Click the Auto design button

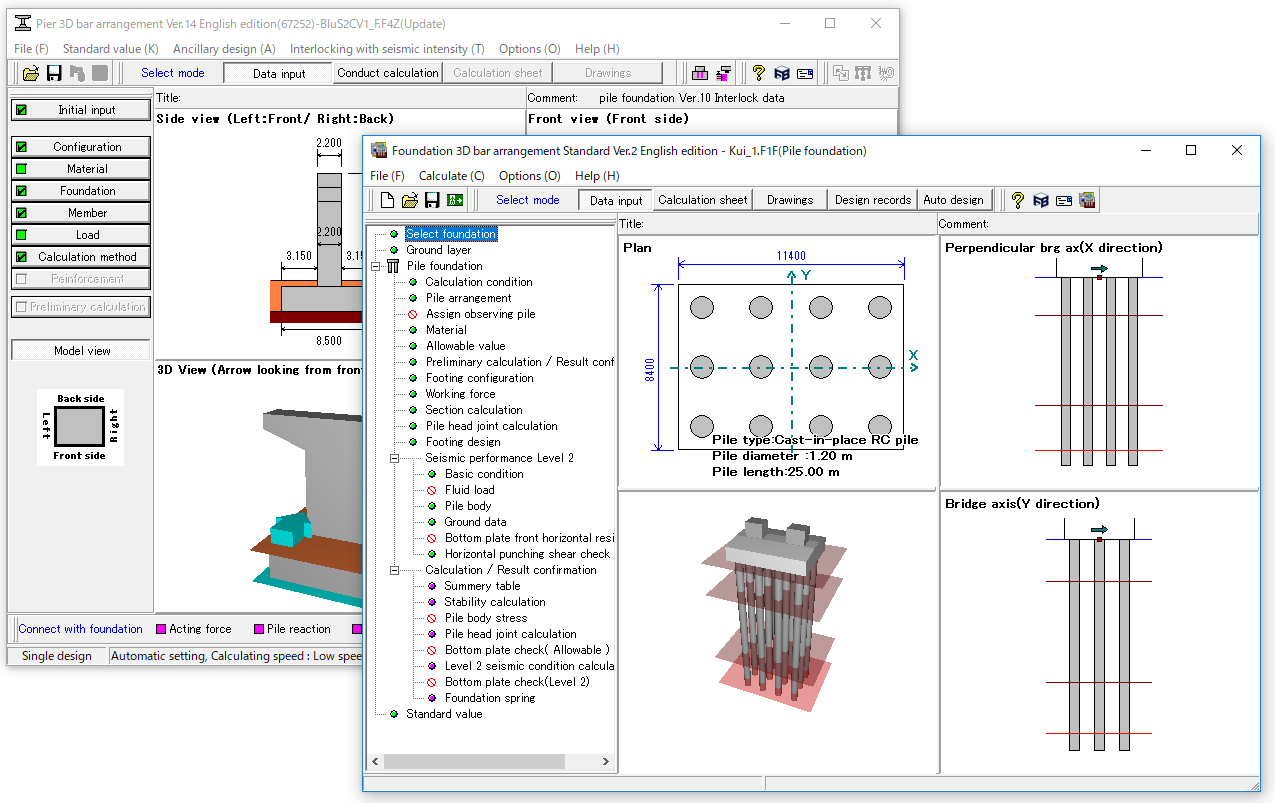[953, 200]
